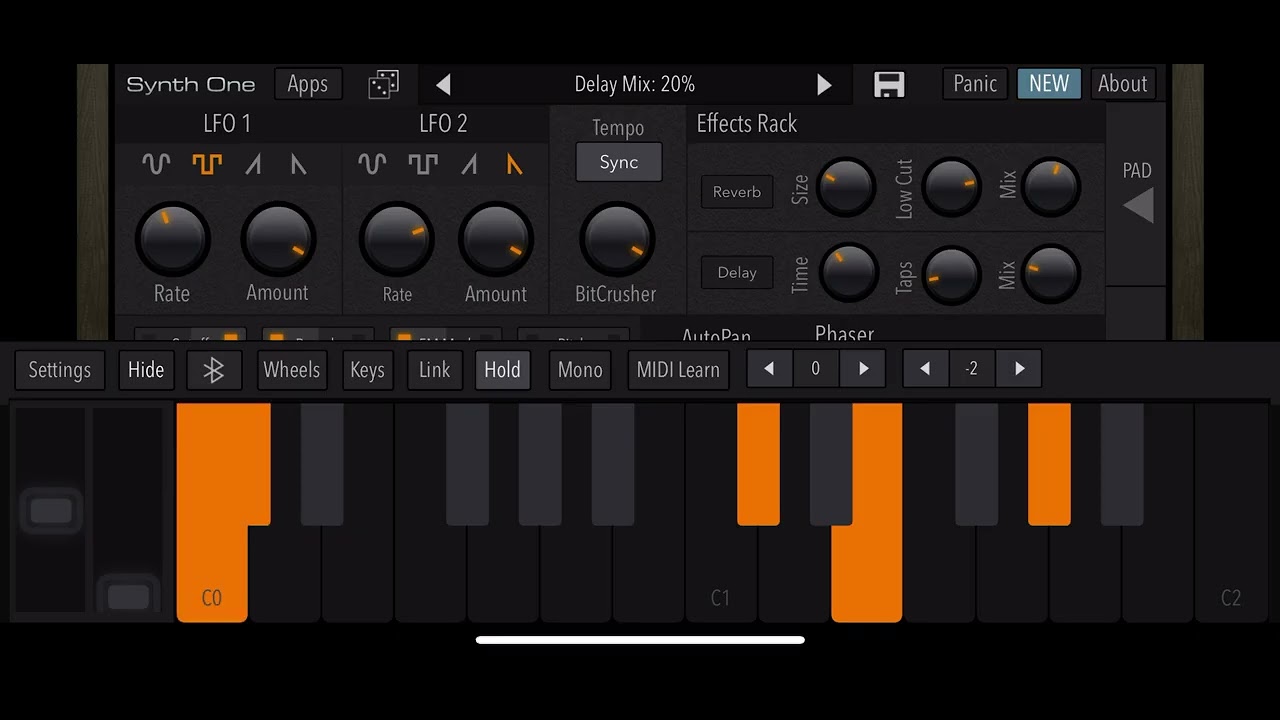This screenshot has width=1280, height=720.
Task: Click the pitch bend wheel
Action: (x=51, y=510)
